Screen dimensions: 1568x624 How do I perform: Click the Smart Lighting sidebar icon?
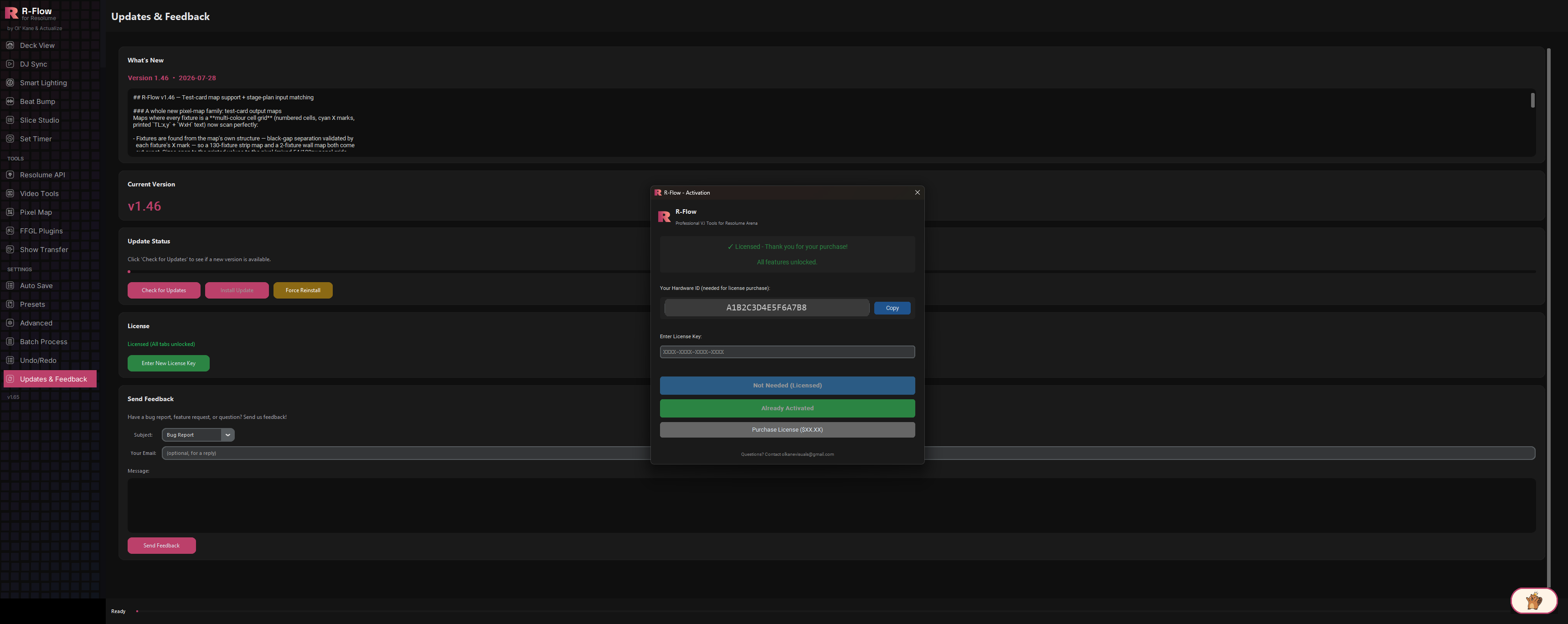coord(10,83)
